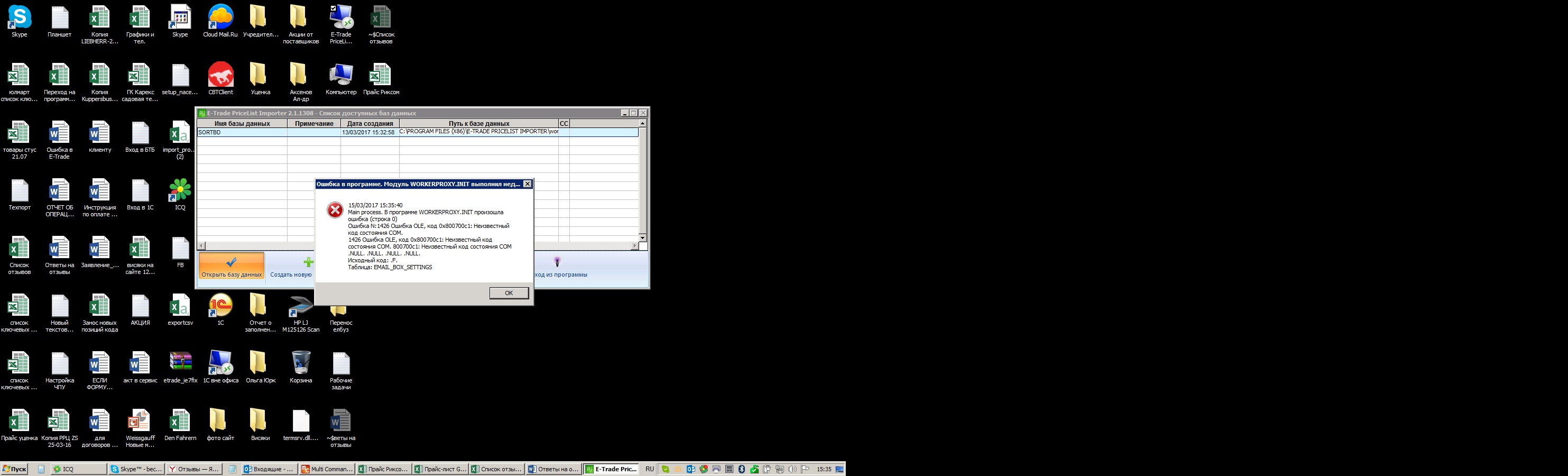Select the 1C вне офиса shortcut
Screen dimensions: 1568x476
220,368
